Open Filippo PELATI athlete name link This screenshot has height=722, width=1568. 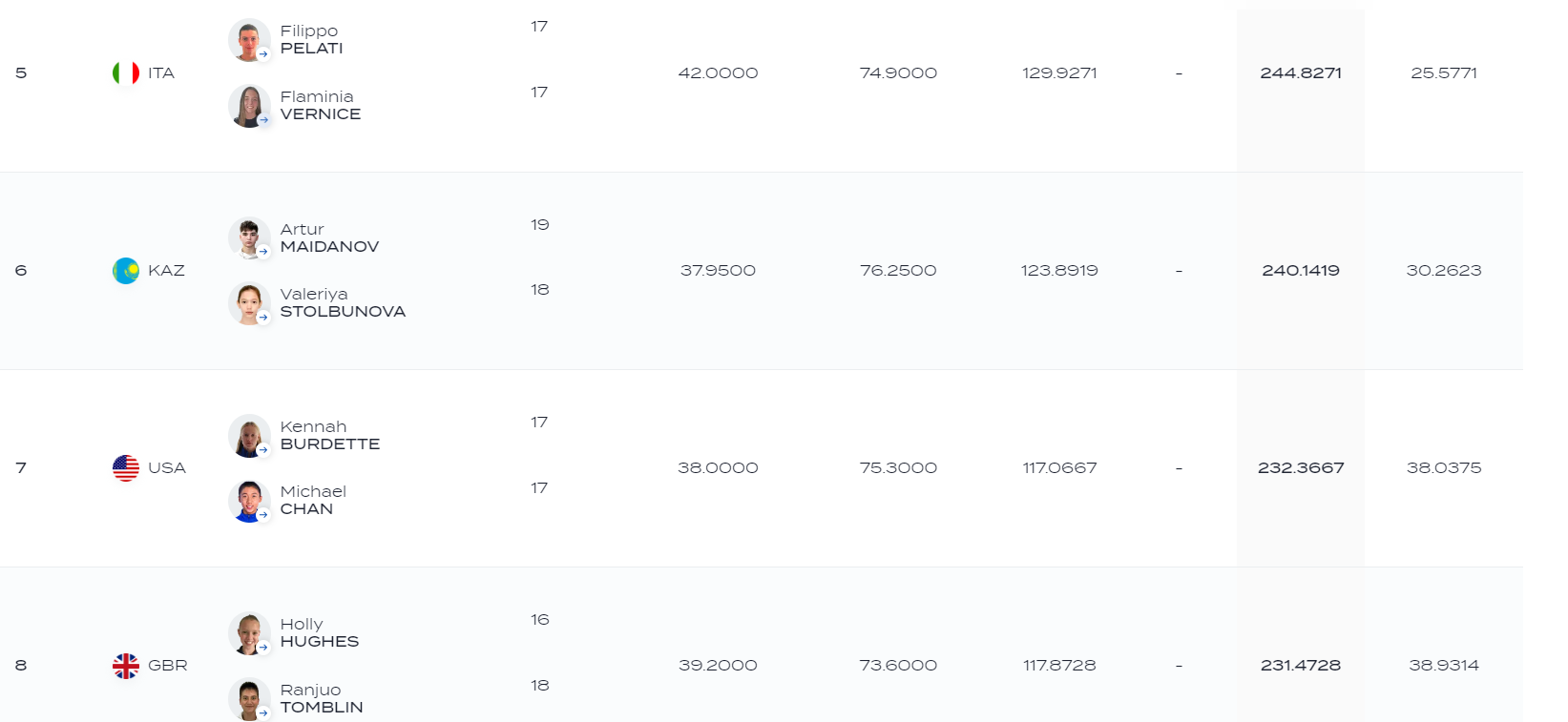coord(312,40)
